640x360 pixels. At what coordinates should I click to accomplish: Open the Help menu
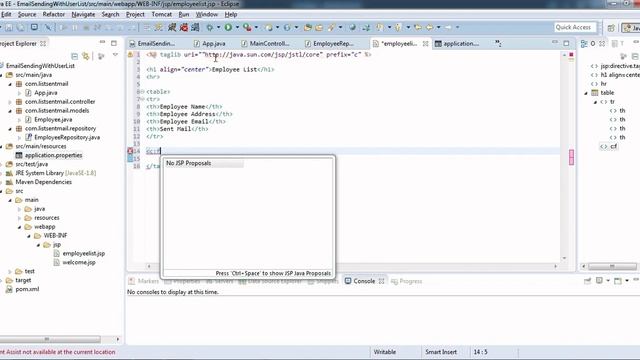pyautogui.click(x=231, y=14)
